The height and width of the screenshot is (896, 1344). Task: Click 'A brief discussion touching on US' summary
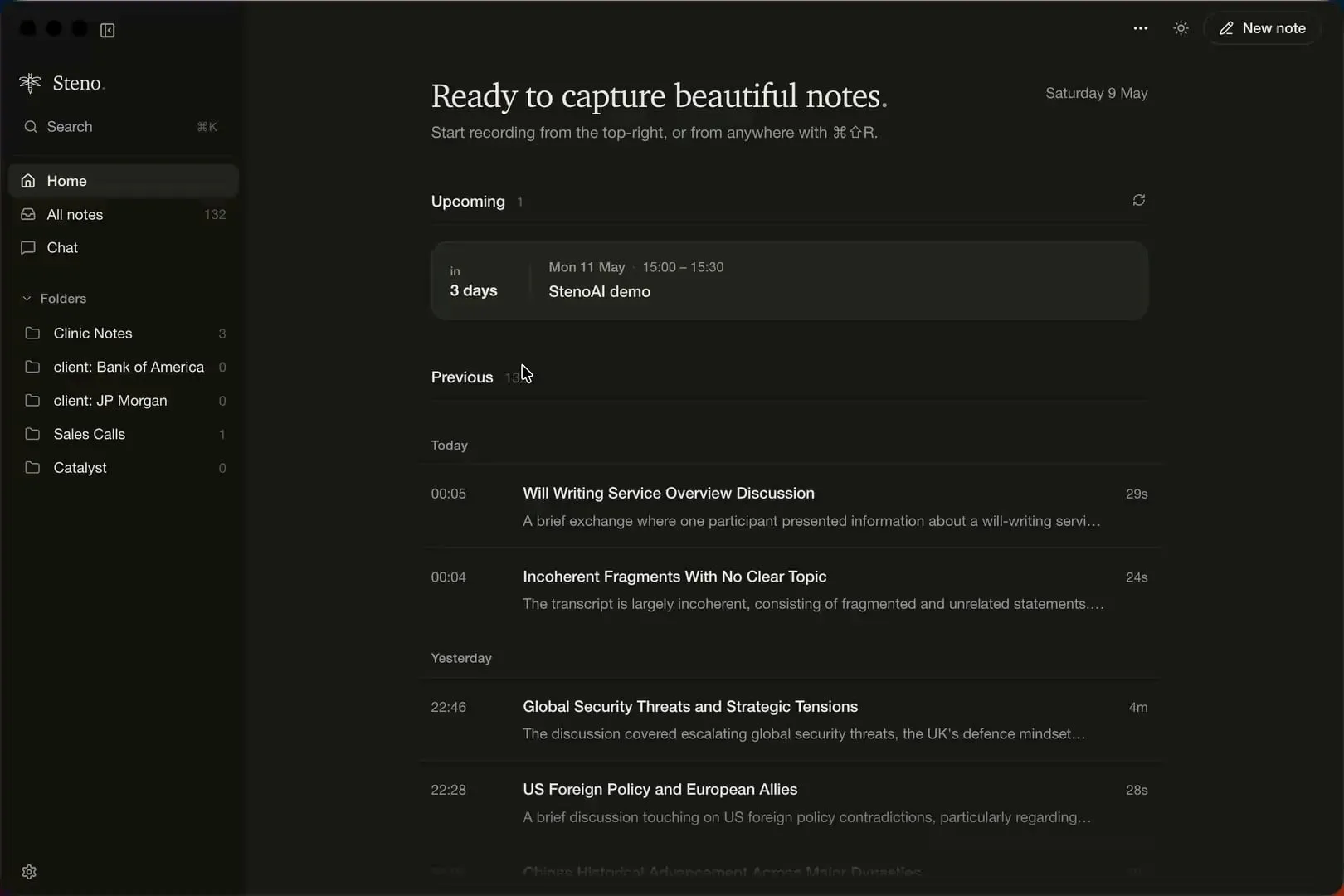(x=806, y=817)
